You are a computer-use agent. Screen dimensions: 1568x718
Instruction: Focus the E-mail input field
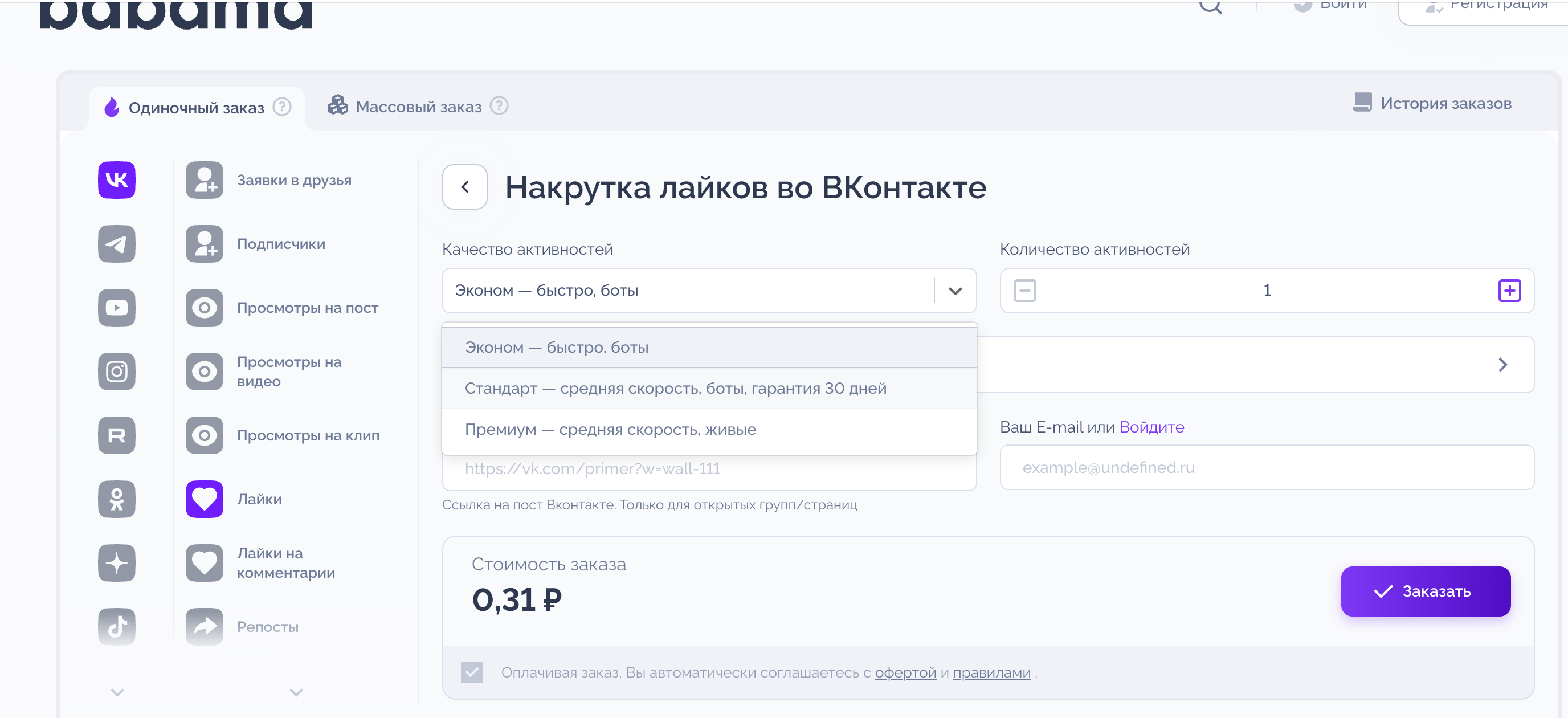point(1267,467)
